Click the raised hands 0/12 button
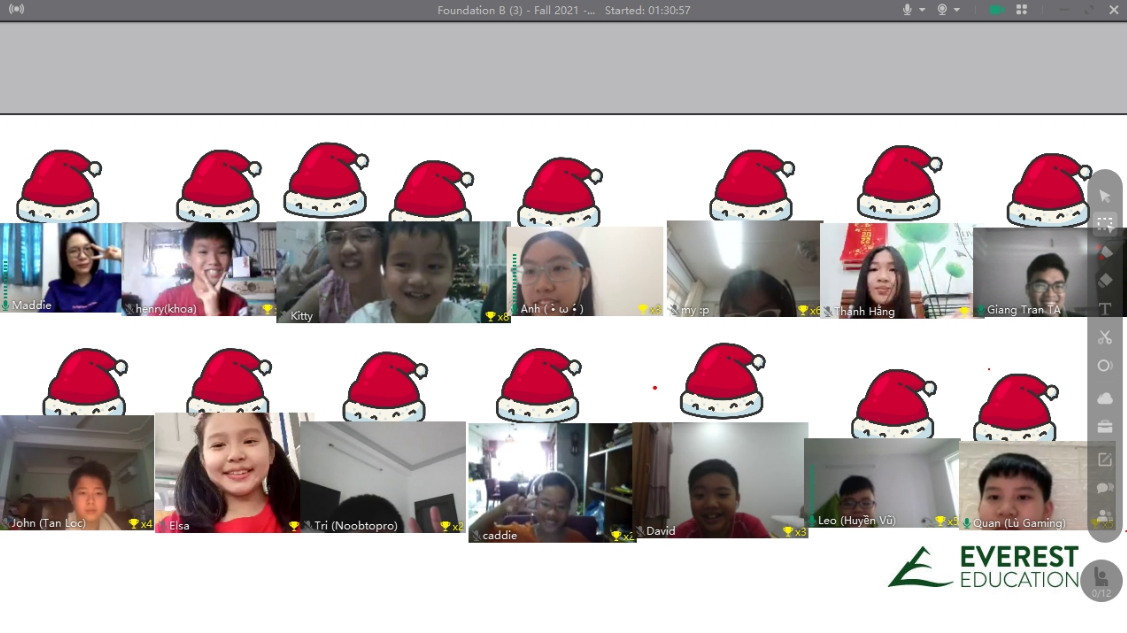 [1101, 581]
